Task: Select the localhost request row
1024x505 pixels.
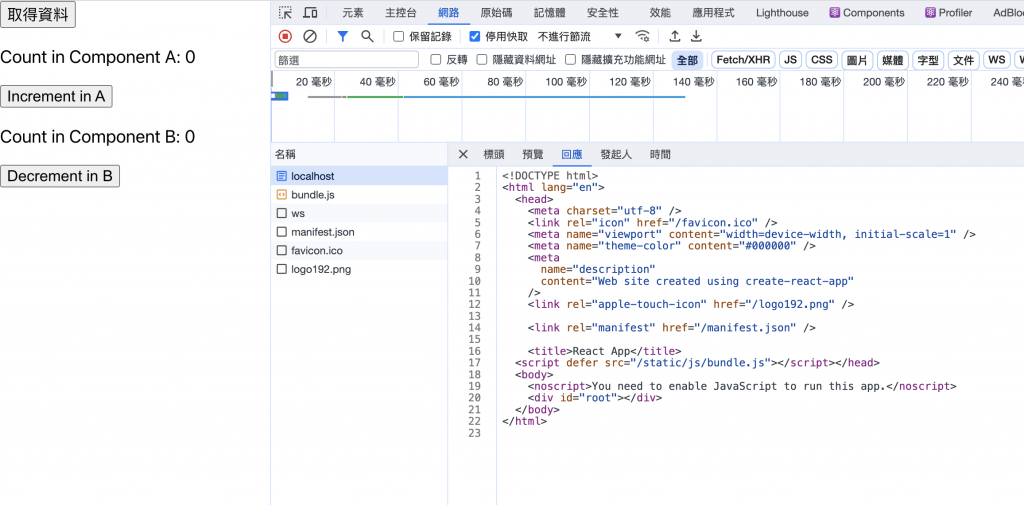Action: 359,176
